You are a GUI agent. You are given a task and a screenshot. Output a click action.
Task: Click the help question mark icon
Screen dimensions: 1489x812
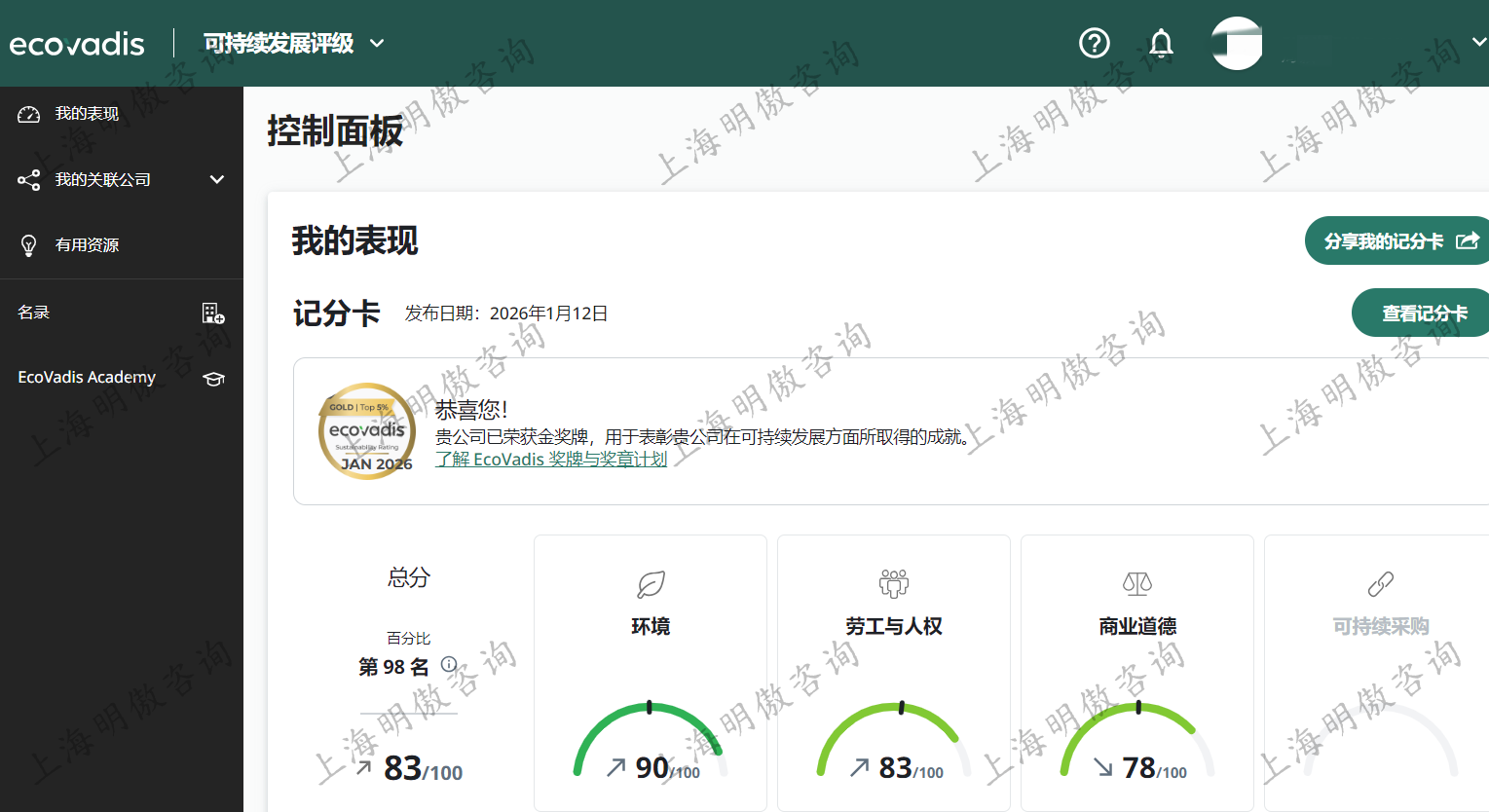[1095, 43]
